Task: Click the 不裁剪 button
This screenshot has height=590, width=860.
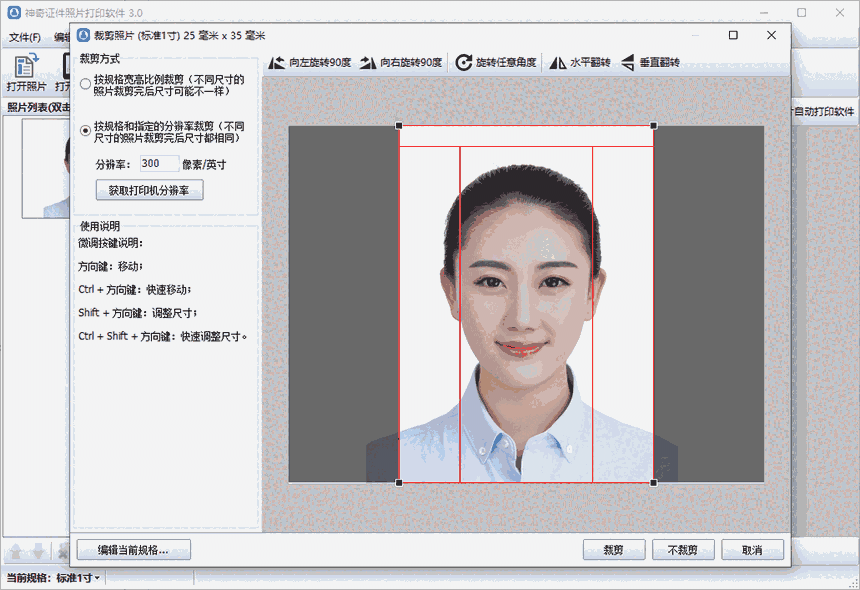Action: 683,550
